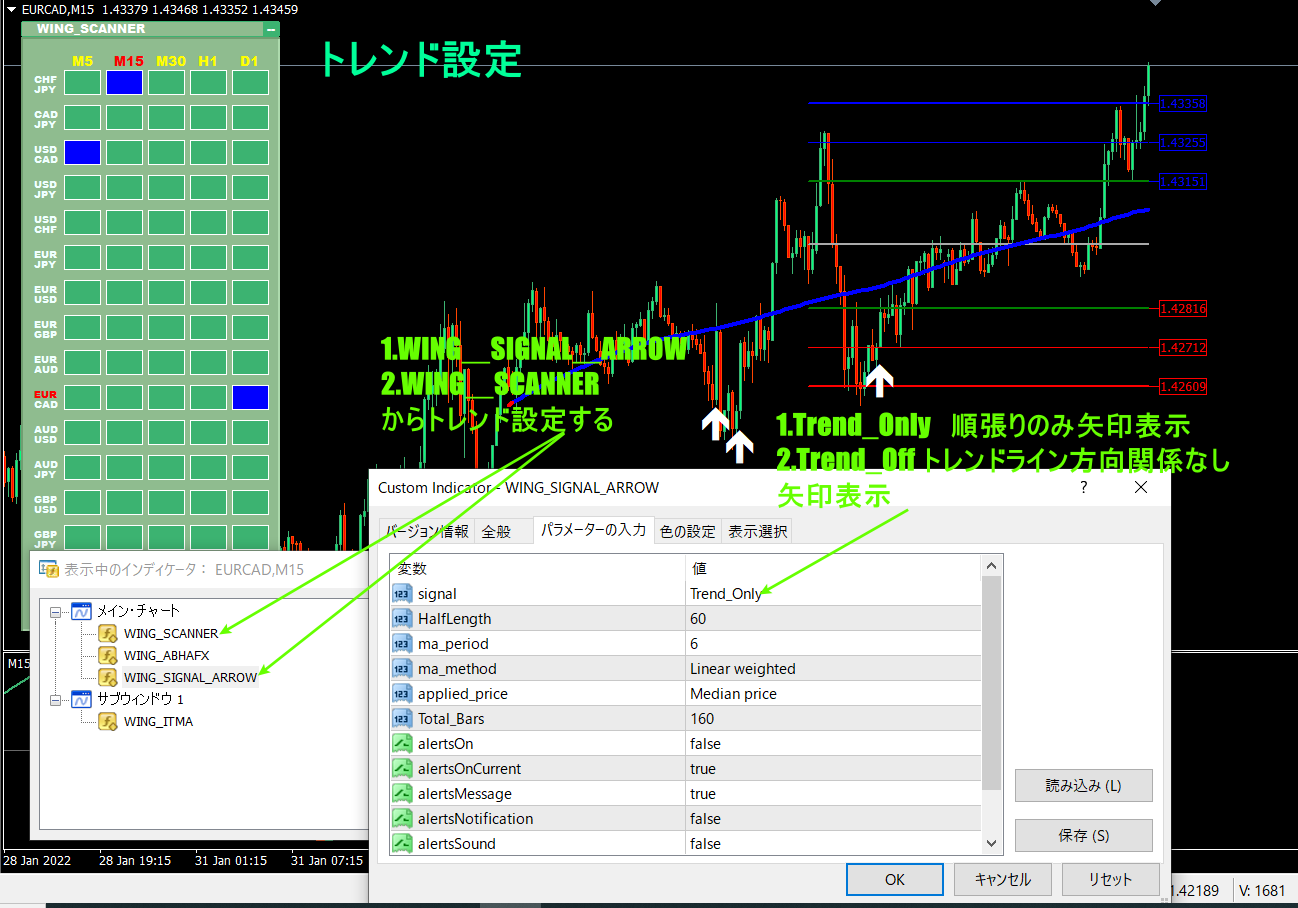This screenshot has height=908, width=1298.
Task: Click the 保存 (S) button
Action: pyautogui.click(x=1083, y=836)
